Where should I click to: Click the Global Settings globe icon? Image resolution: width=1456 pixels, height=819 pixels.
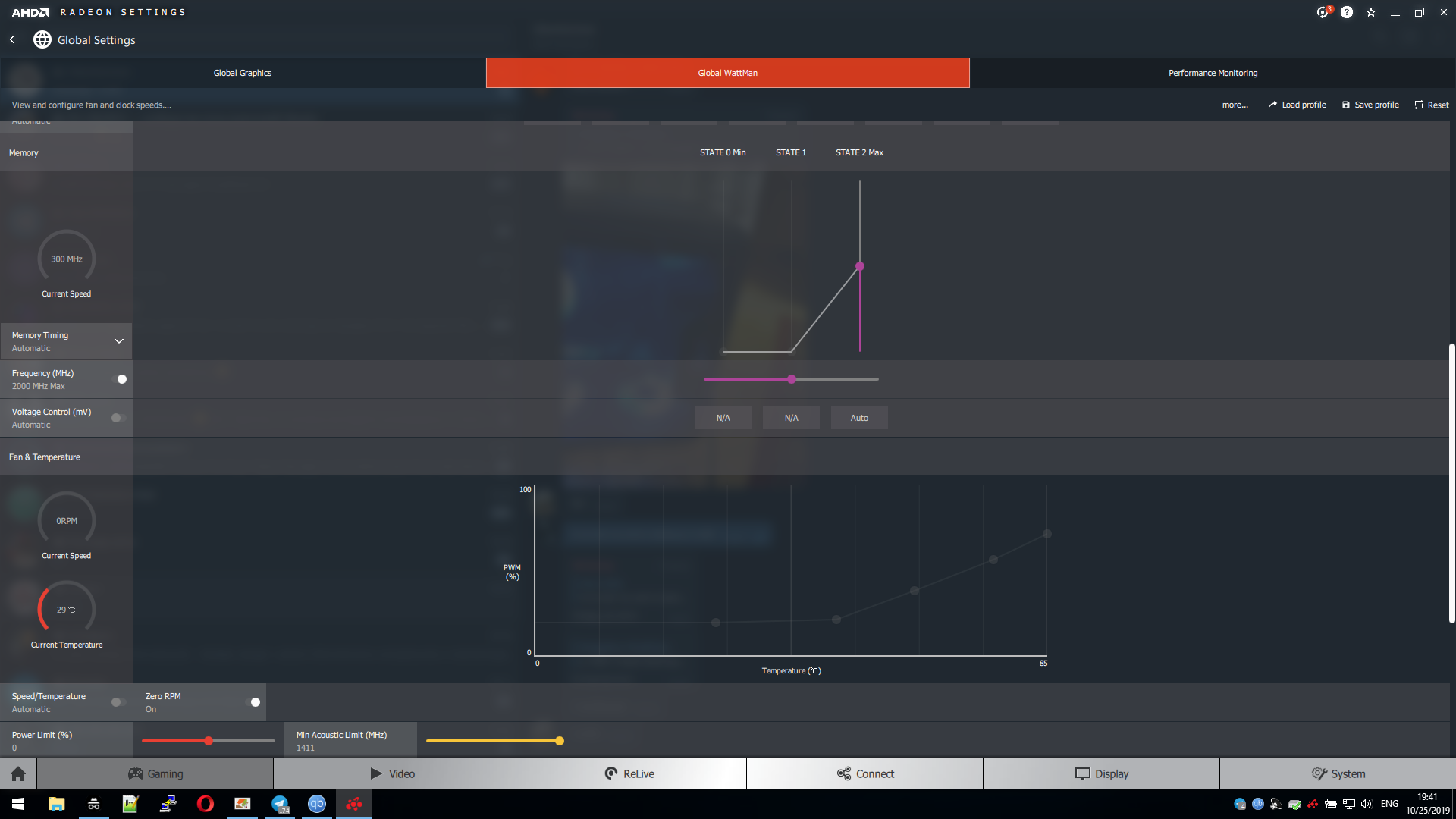click(42, 39)
